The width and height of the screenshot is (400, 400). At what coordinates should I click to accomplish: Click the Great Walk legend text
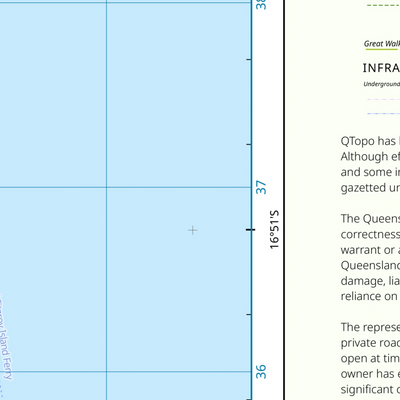(382, 44)
